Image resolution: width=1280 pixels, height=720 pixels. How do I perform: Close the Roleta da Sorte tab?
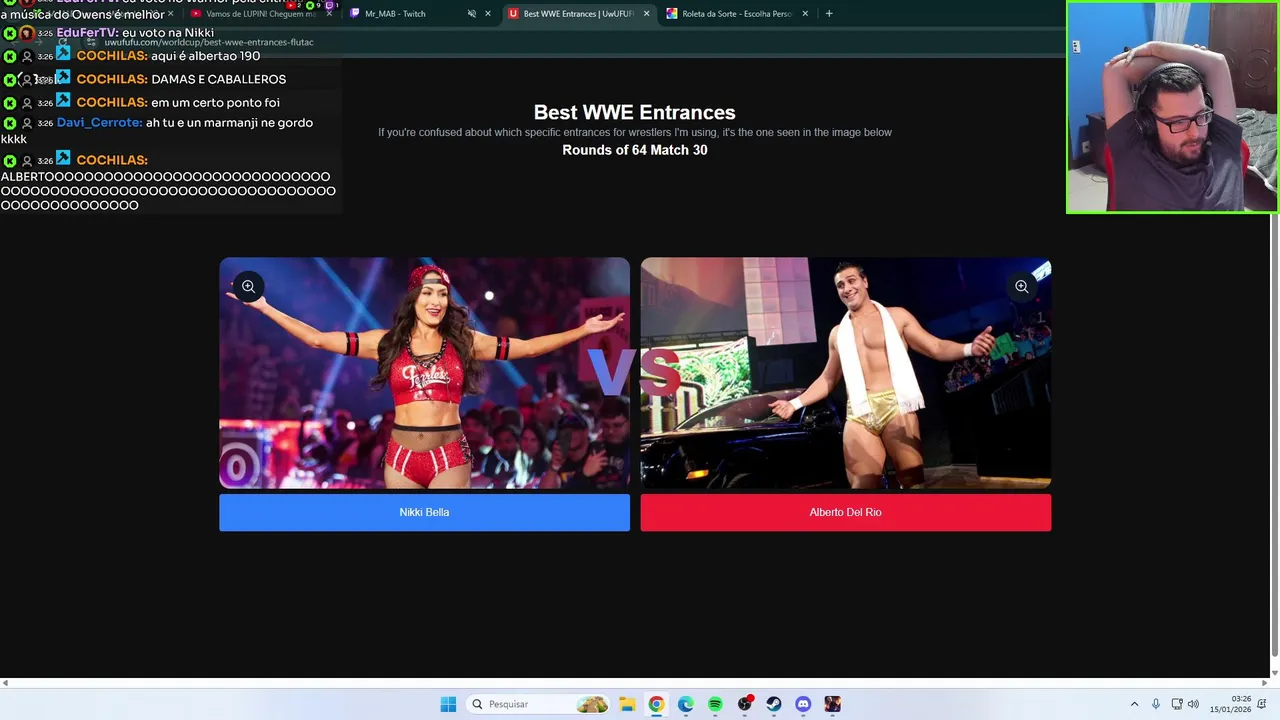(x=805, y=14)
